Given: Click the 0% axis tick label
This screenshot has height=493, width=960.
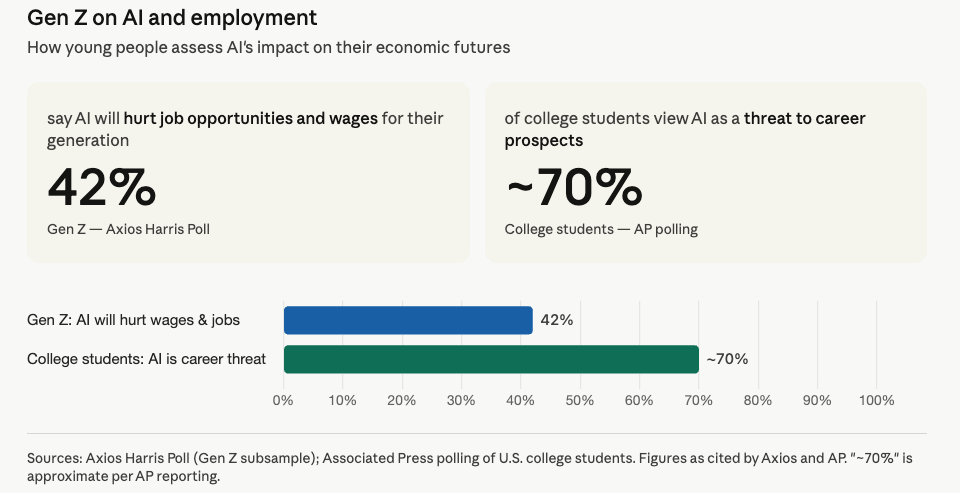Looking at the screenshot, I should click(283, 401).
